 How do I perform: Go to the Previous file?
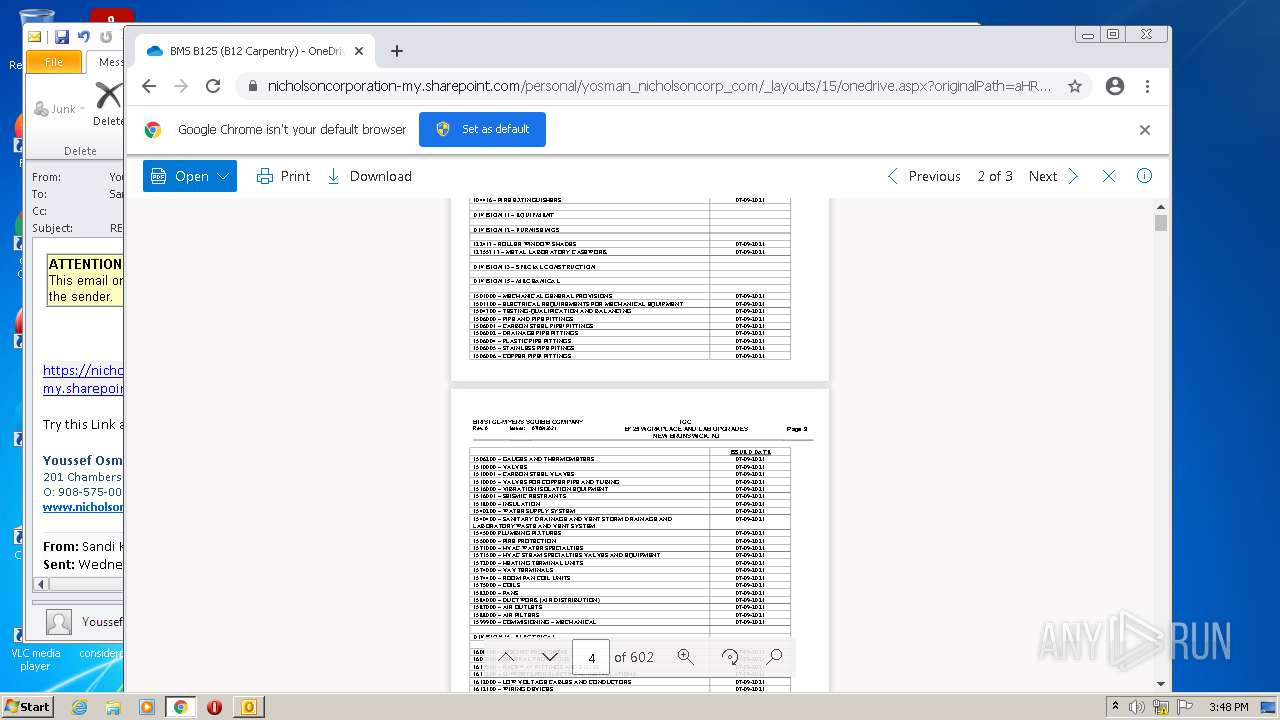click(x=924, y=176)
